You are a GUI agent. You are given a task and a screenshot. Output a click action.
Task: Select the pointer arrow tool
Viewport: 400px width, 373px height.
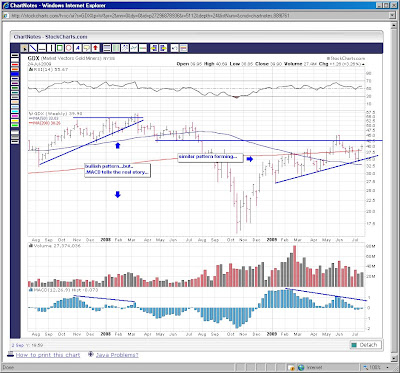tap(24, 48)
